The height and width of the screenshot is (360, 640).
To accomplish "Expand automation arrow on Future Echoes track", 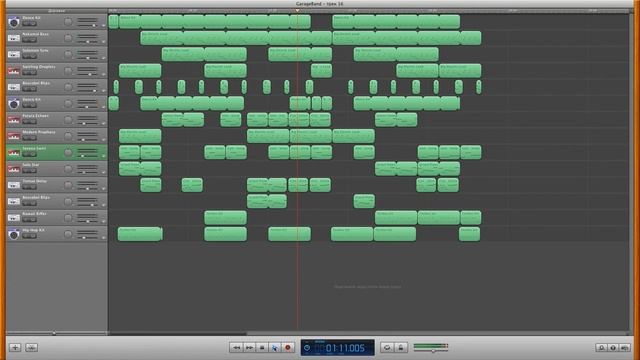I will (x=103, y=124).
